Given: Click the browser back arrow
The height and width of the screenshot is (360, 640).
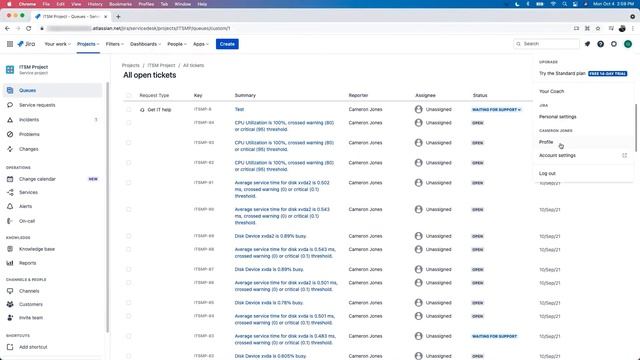Looking at the screenshot, I should 7,28.
